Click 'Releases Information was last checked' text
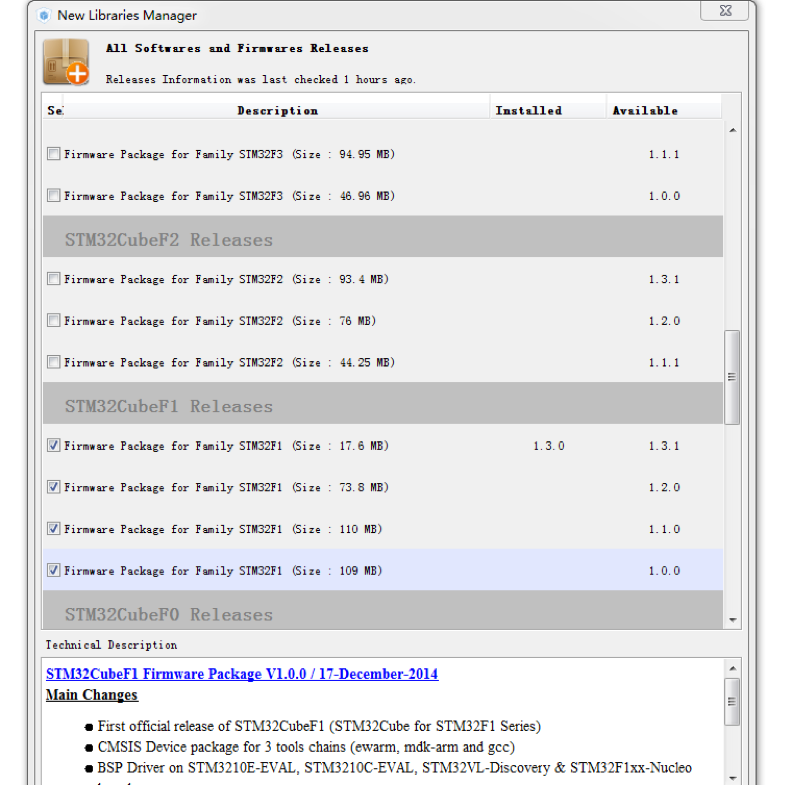The width and height of the screenshot is (792, 785). coord(261,79)
